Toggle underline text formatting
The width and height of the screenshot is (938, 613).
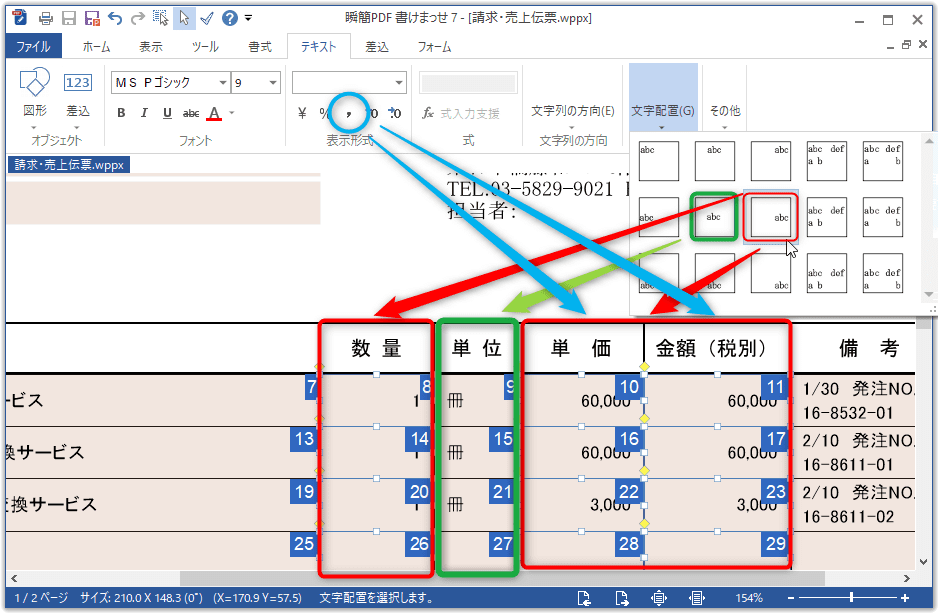(167, 113)
